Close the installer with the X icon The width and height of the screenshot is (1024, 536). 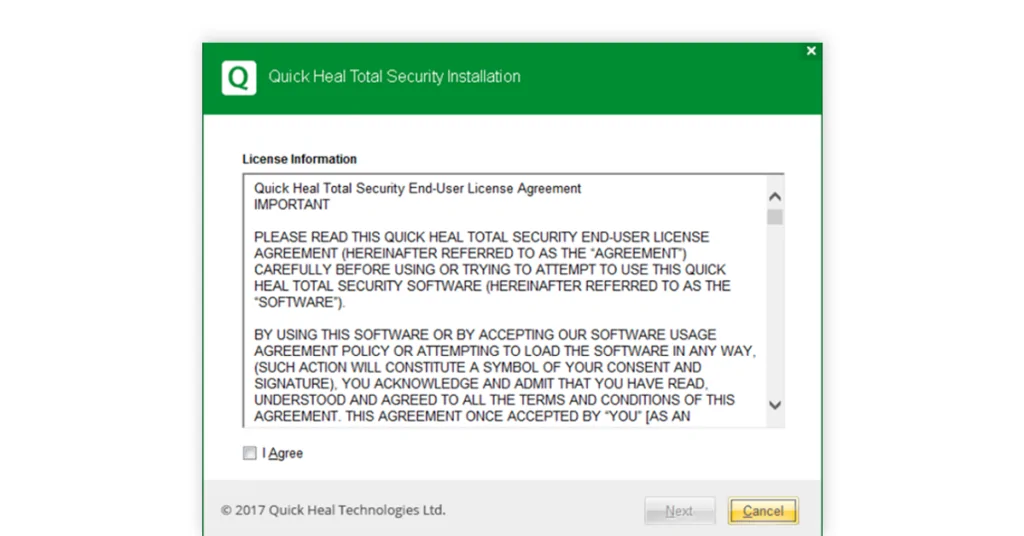click(x=810, y=51)
